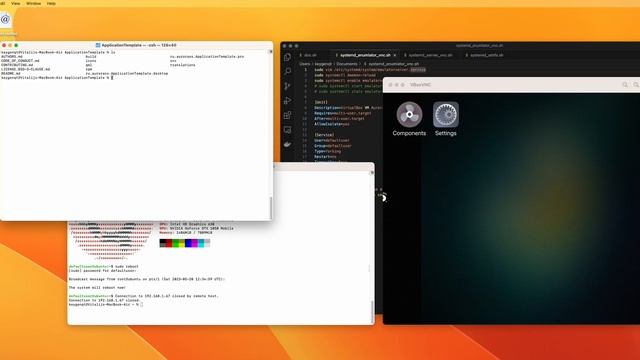This screenshot has height=360, width=640.
Task: Click the cyan swatch in the terminal palette
Action: pos(201,243)
